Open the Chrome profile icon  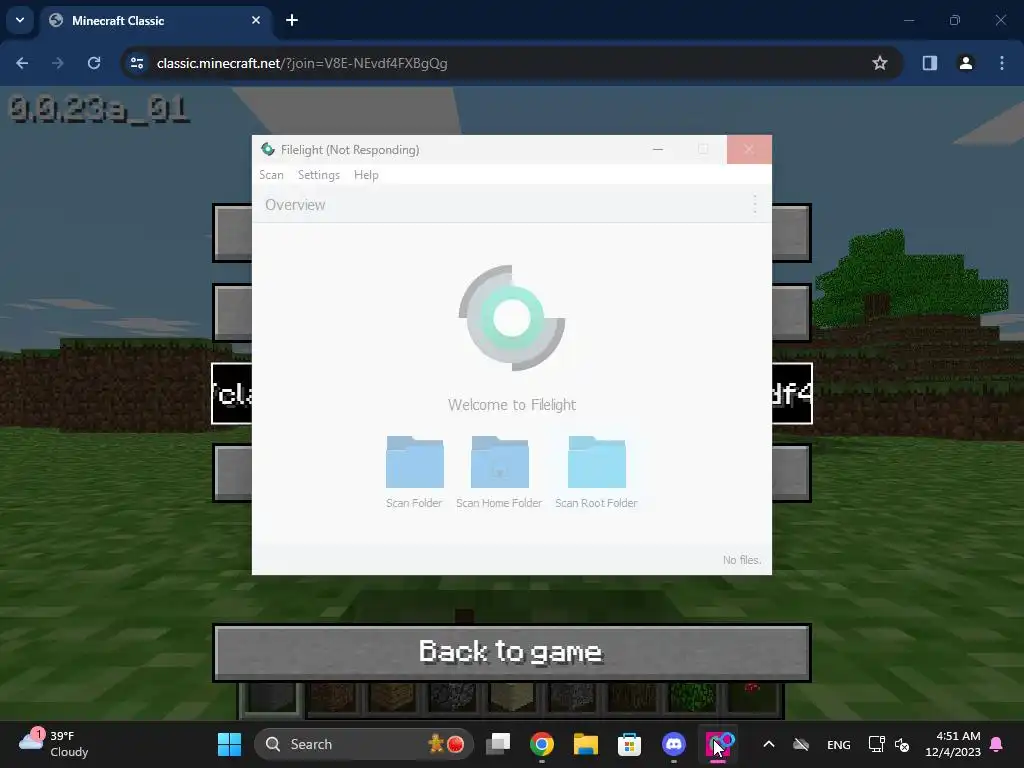(965, 63)
